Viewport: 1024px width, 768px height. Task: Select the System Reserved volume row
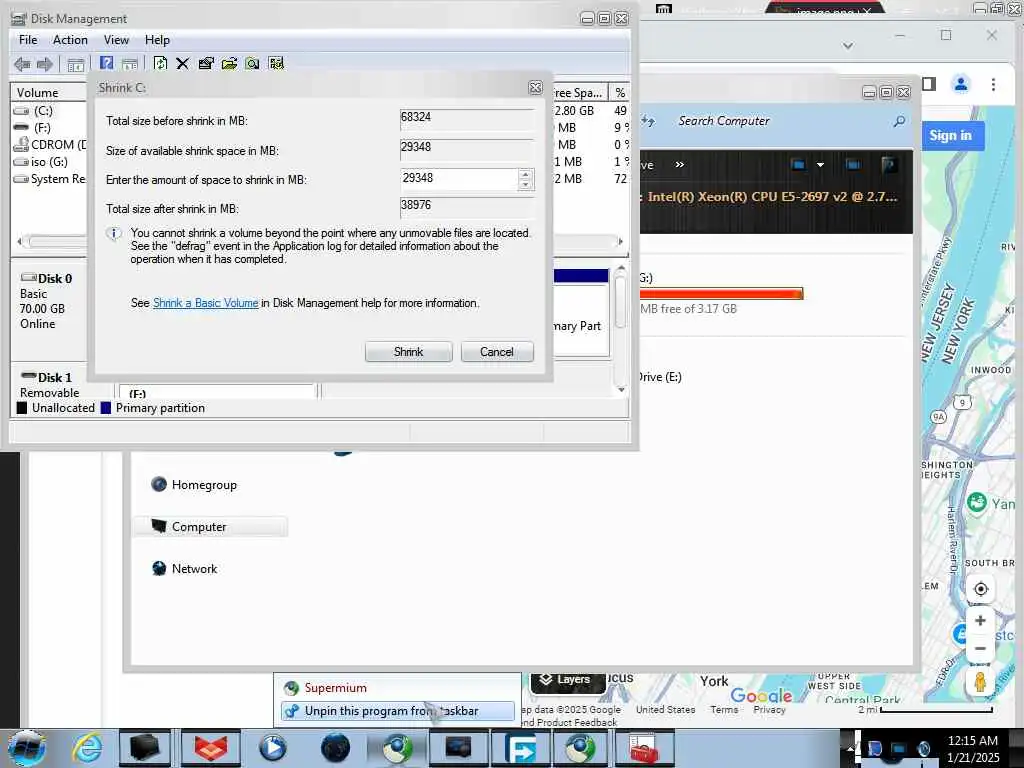tap(51, 179)
